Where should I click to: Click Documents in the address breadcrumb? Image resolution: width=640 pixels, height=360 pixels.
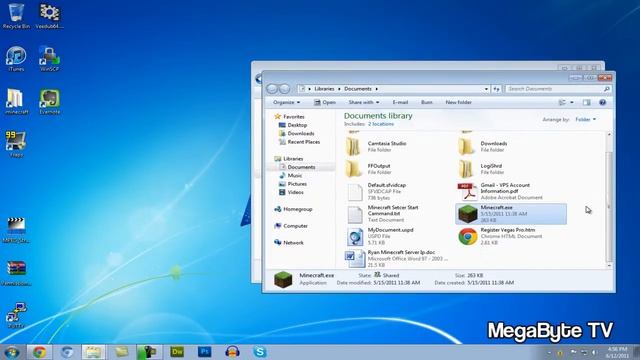click(358, 89)
